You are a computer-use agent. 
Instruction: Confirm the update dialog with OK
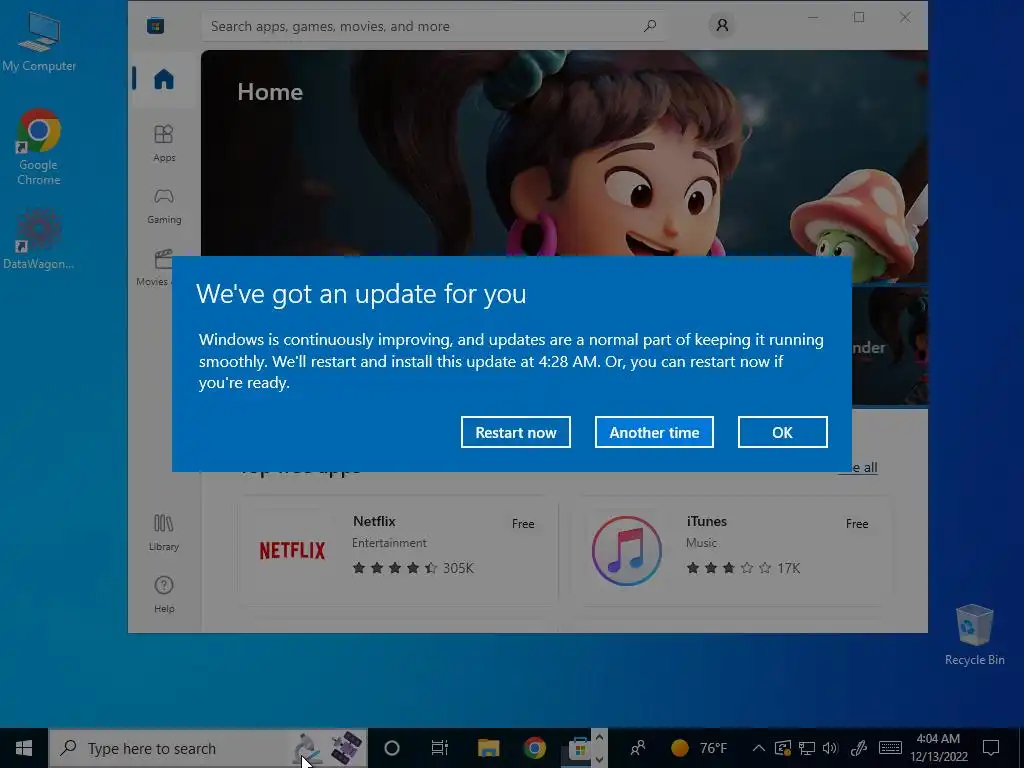pyautogui.click(x=782, y=432)
